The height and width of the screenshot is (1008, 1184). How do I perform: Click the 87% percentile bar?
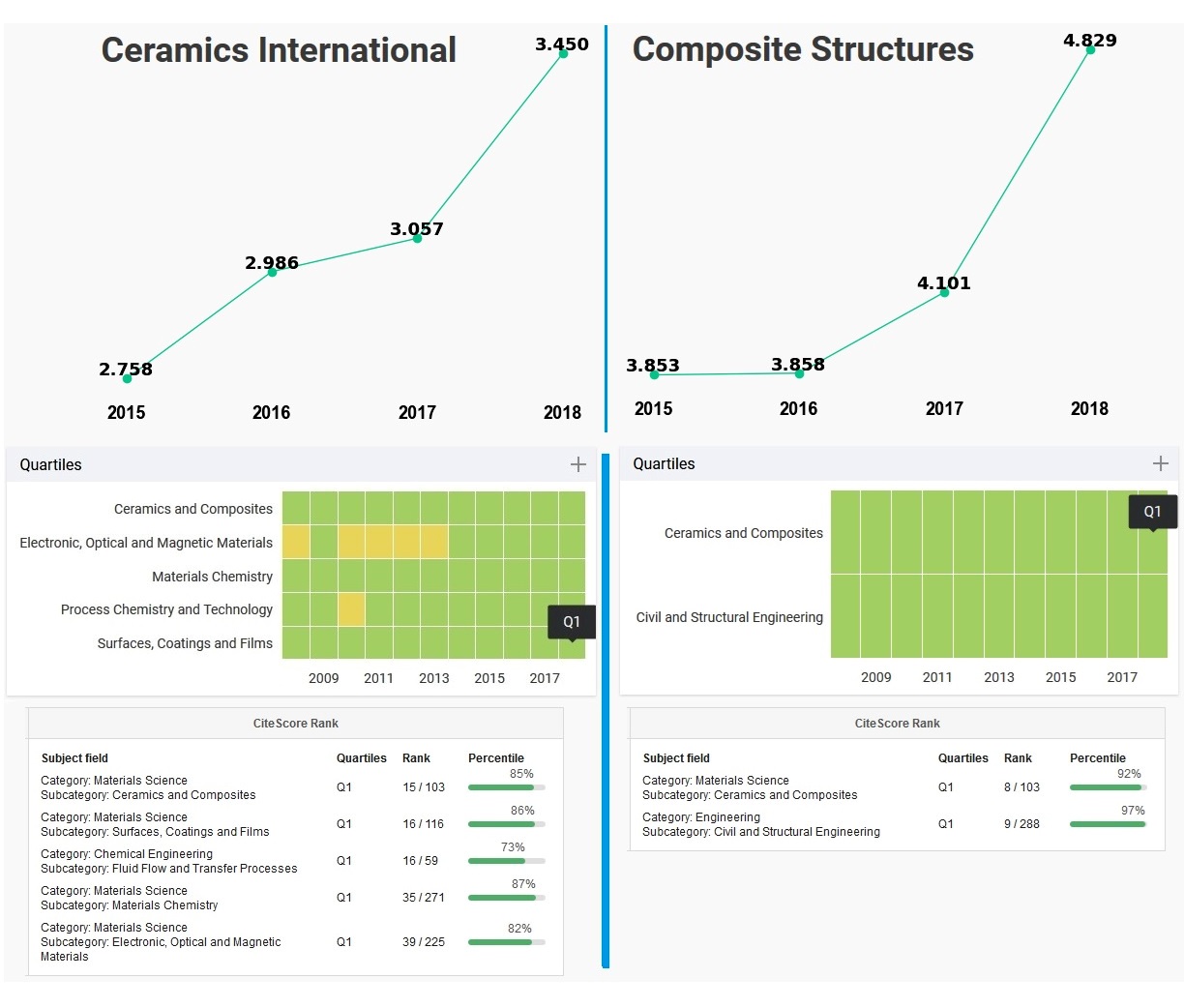(507, 898)
